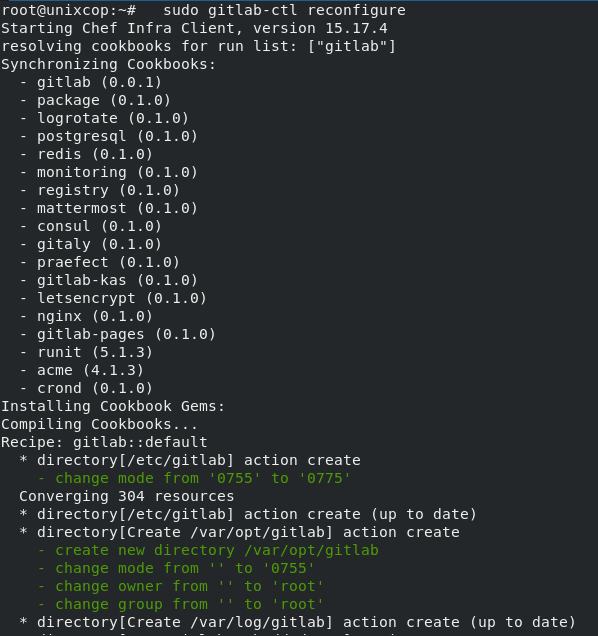Click the 'postgresql (0.1.0)' cookbook entry
This screenshot has height=636, width=598.
(x=117, y=136)
